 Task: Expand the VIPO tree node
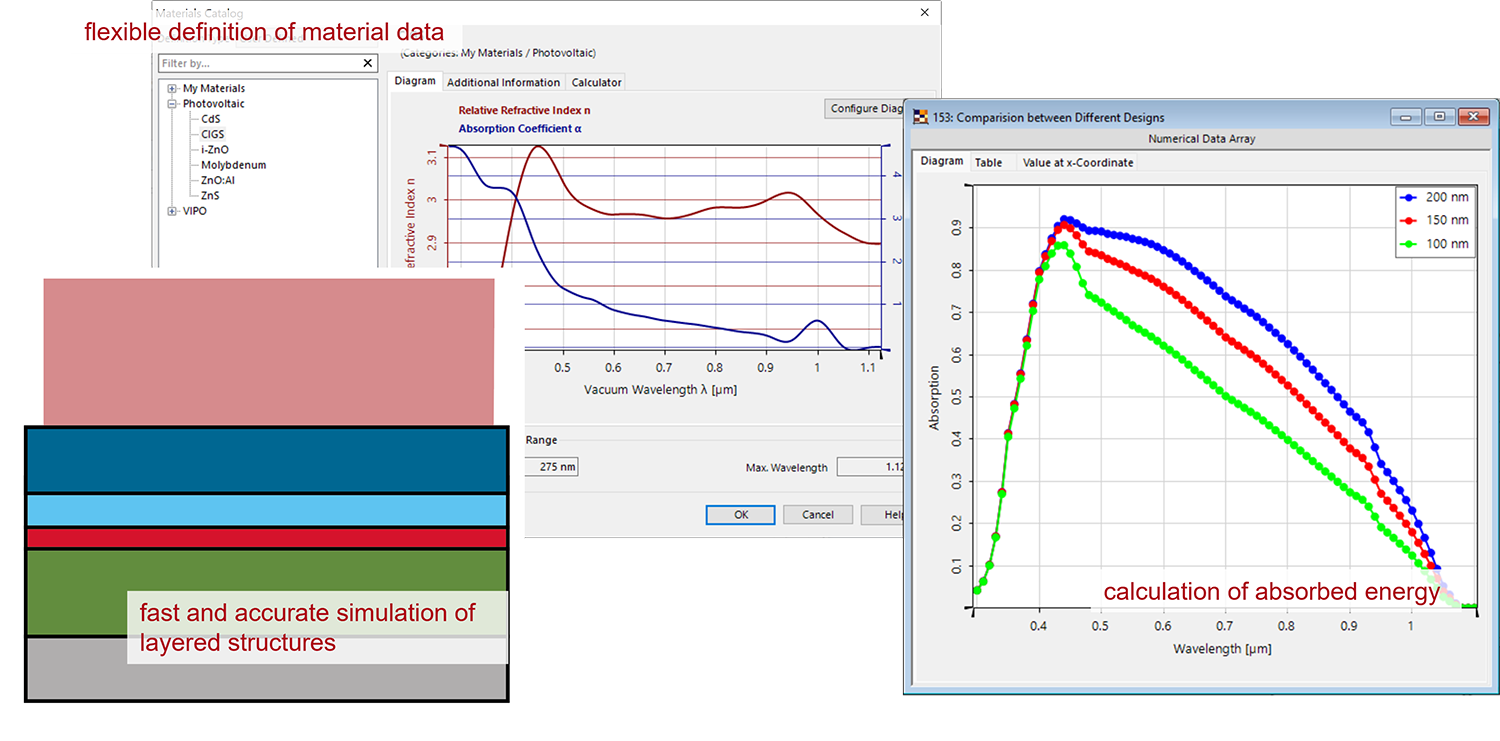pos(172,211)
